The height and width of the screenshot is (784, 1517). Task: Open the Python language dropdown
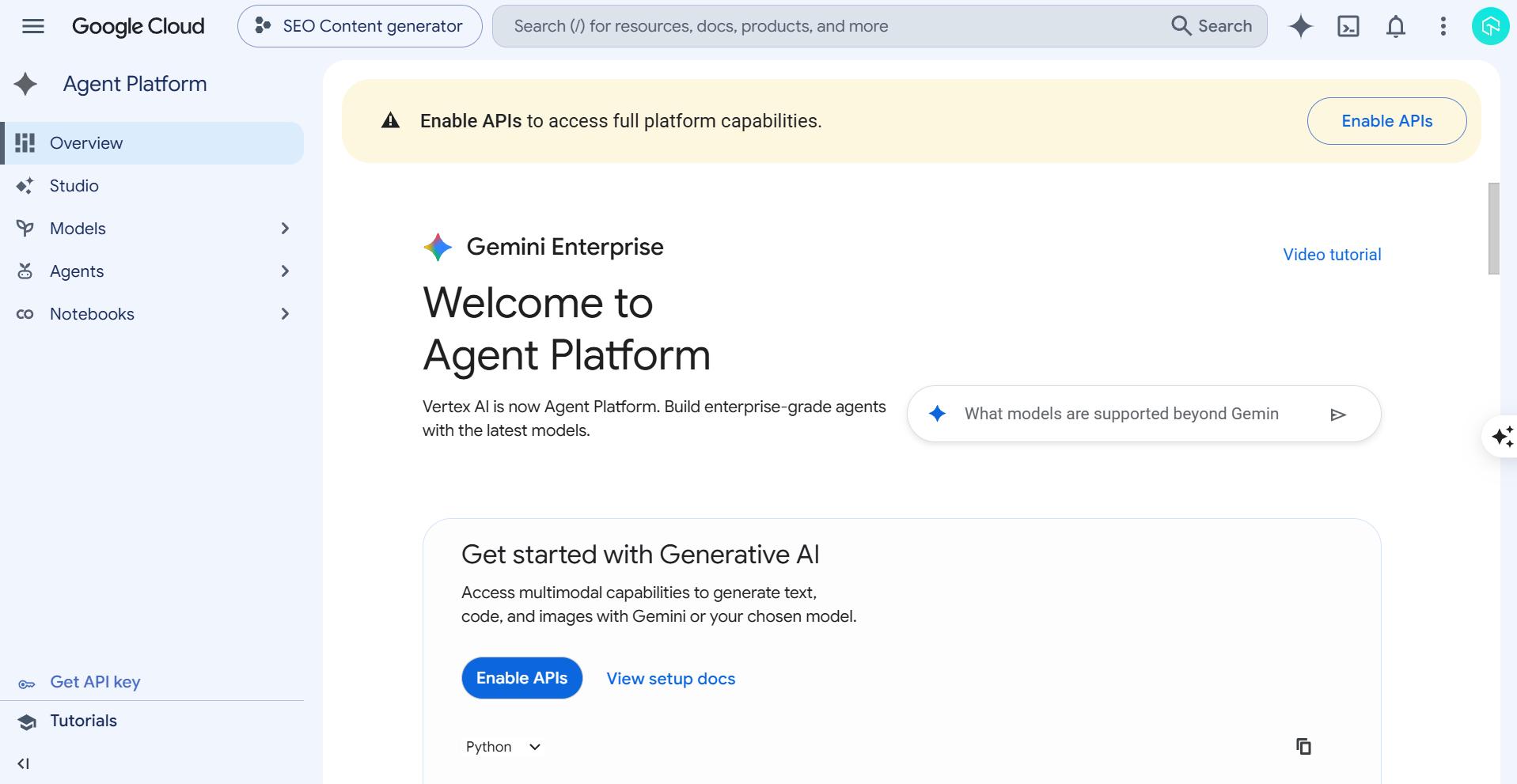tap(503, 747)
